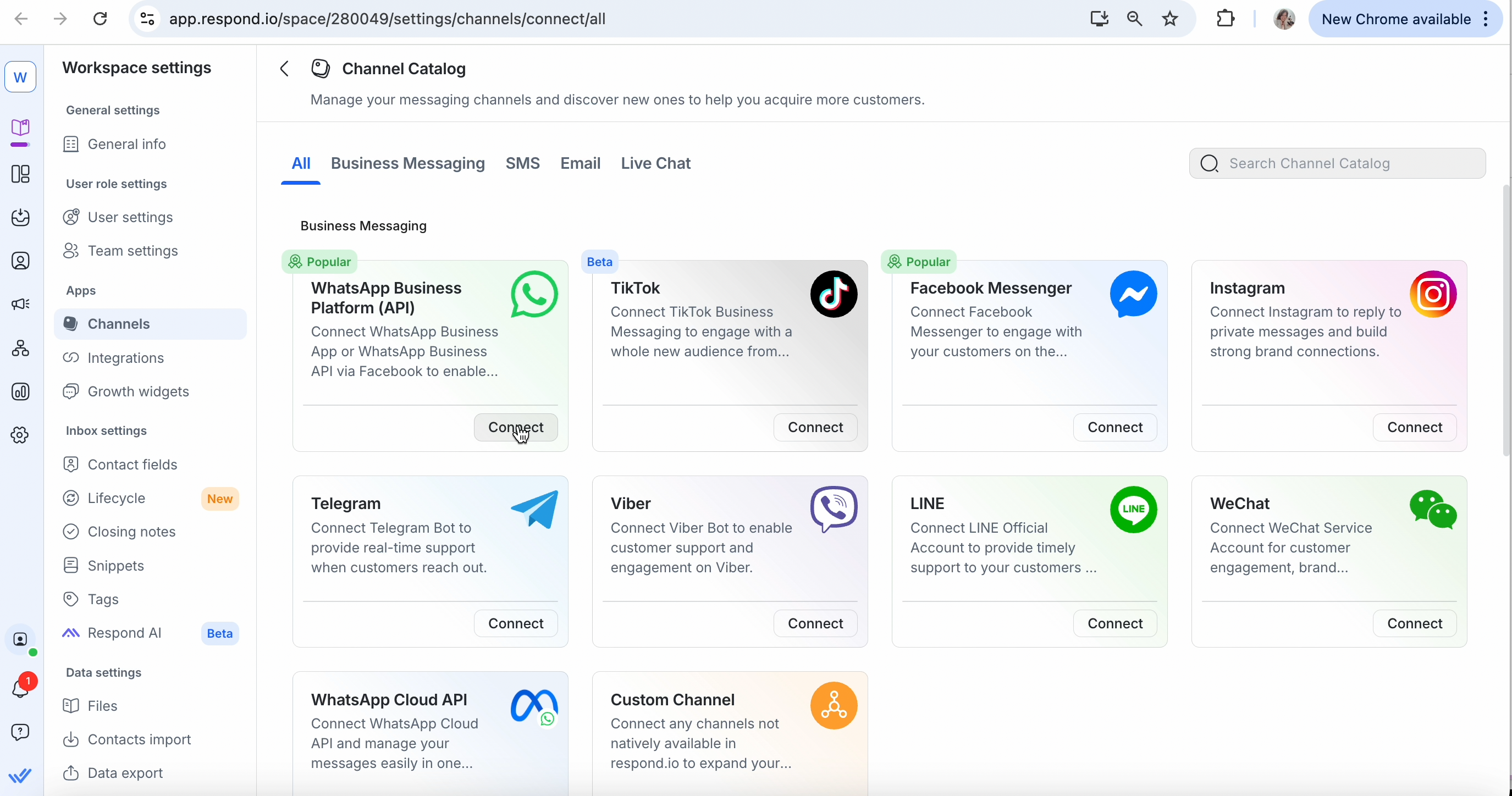The width and height of the screenshot is (1512, 796).
Task: Select the W workspace avatar
Action: 21,77
